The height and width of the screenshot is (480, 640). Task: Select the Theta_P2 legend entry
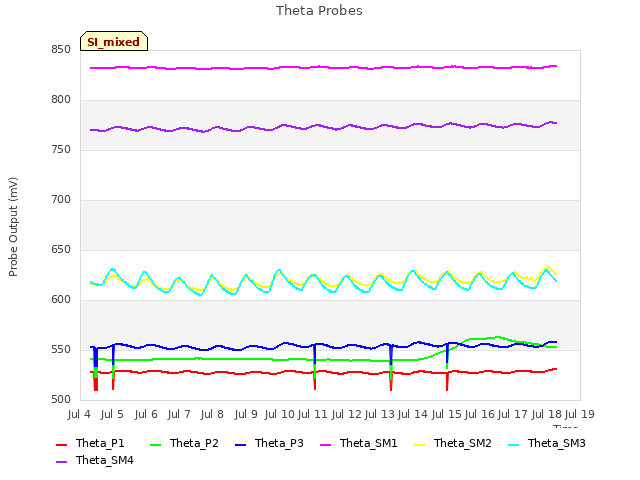[184, 443]
